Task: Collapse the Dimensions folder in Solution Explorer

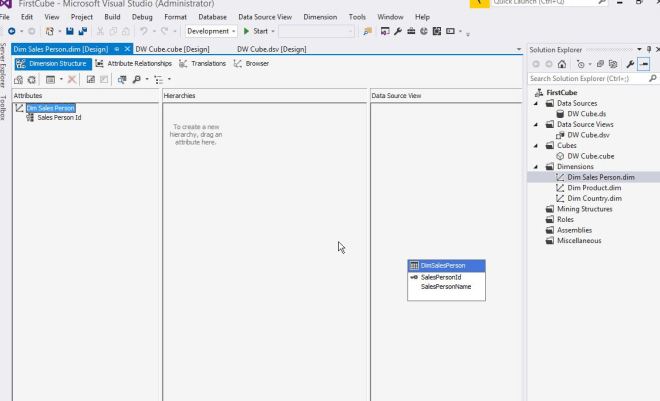Action: (x=536, y=166)
